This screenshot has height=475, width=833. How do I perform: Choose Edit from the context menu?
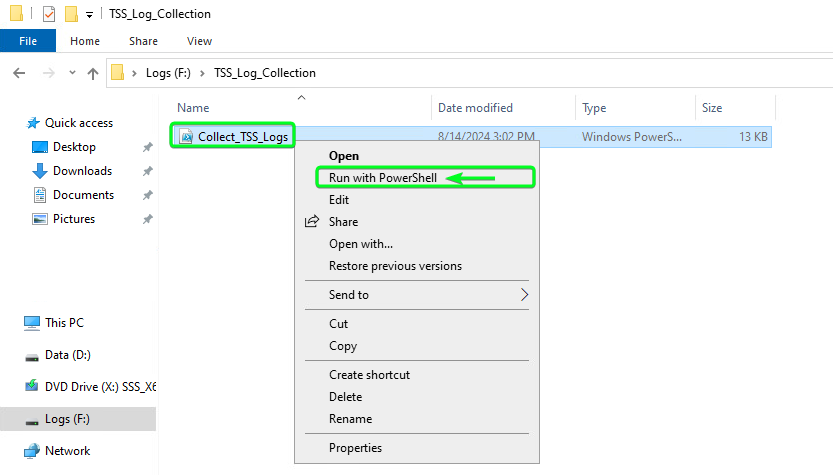339,200
